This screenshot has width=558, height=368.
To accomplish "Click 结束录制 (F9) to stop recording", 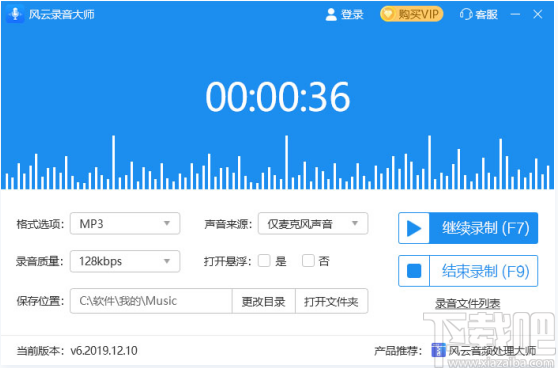I will point(468,271).
